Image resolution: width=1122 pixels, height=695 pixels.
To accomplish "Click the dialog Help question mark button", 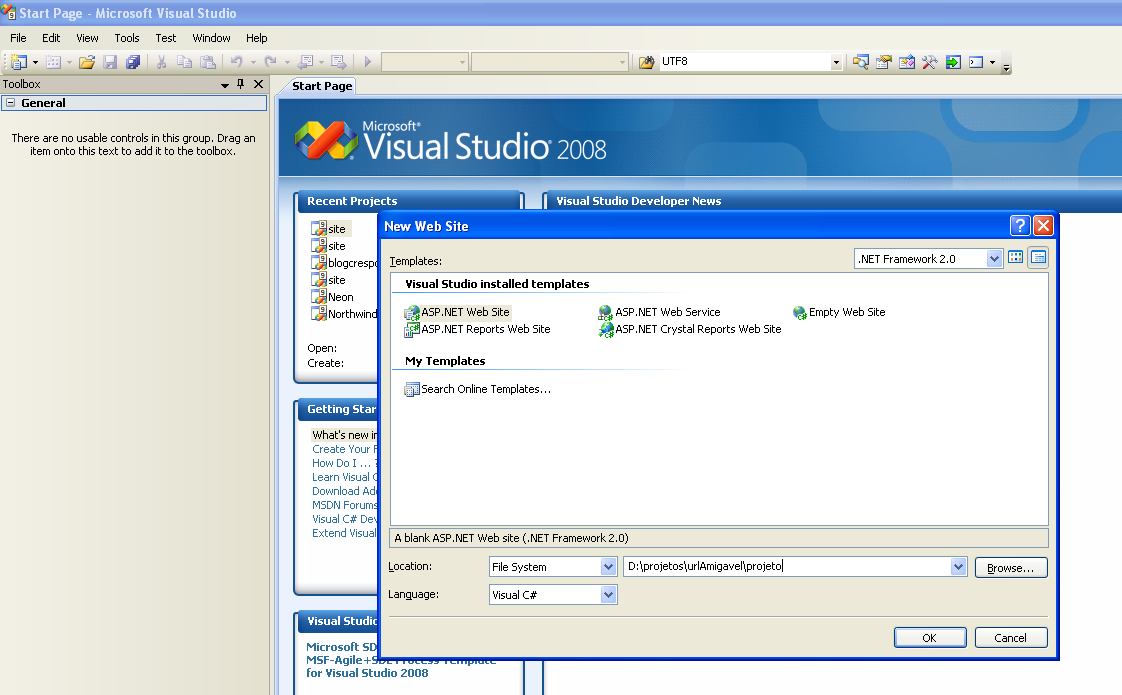I will click(x=1020, y=226).
